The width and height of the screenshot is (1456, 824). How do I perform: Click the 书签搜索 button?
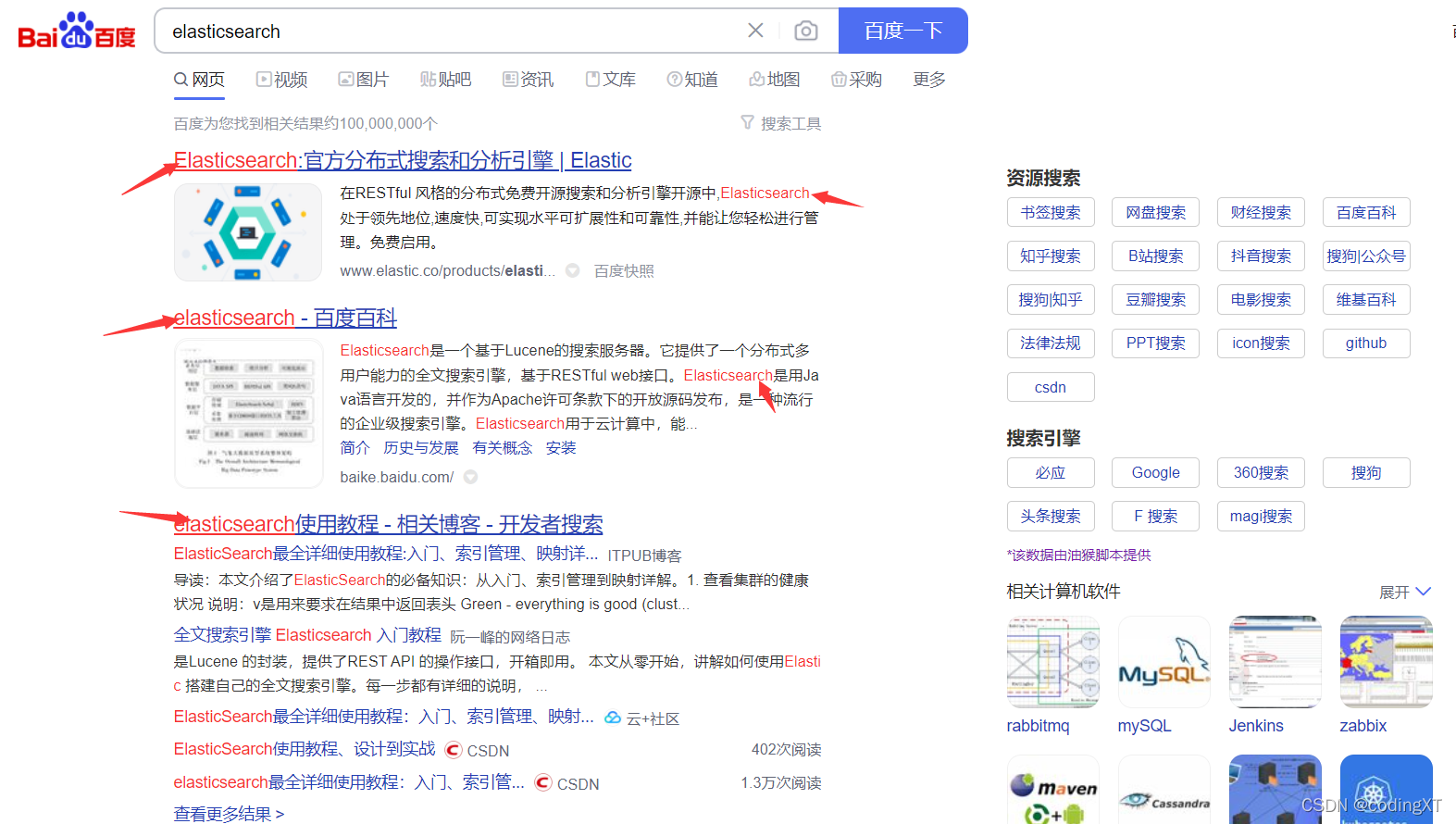point(1051,212)
